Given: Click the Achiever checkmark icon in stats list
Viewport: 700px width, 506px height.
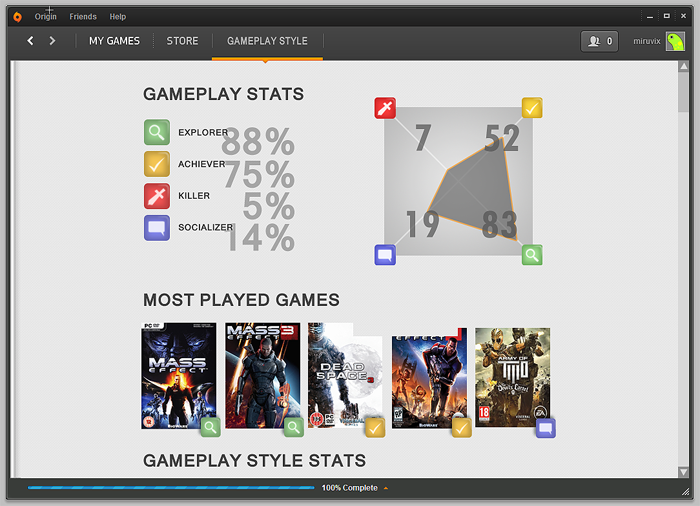Looking at the screenshot, I should [x=157, y=164].
